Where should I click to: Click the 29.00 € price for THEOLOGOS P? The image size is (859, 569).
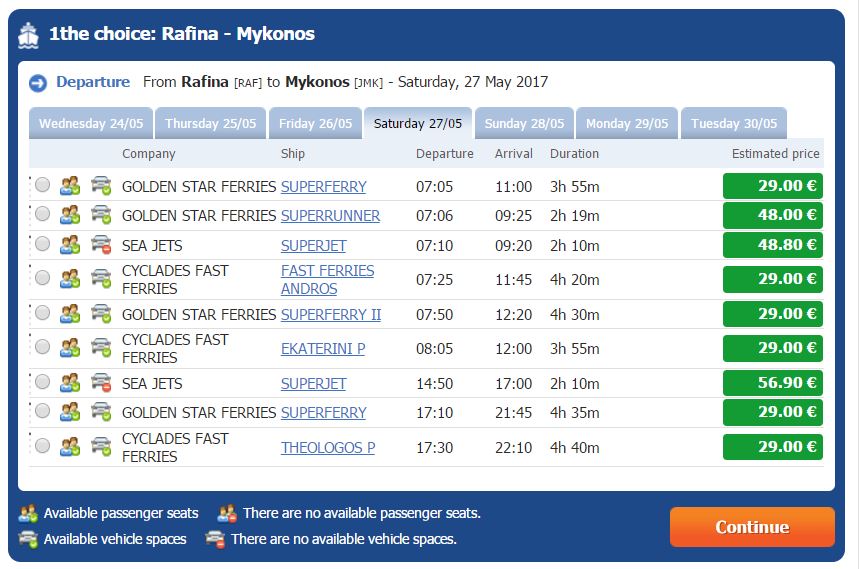pos(772,446)
